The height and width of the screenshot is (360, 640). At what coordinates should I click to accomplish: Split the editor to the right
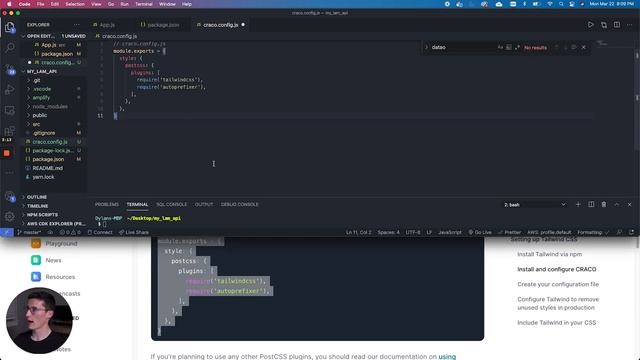pyautogui.click(x=617, y=25)
